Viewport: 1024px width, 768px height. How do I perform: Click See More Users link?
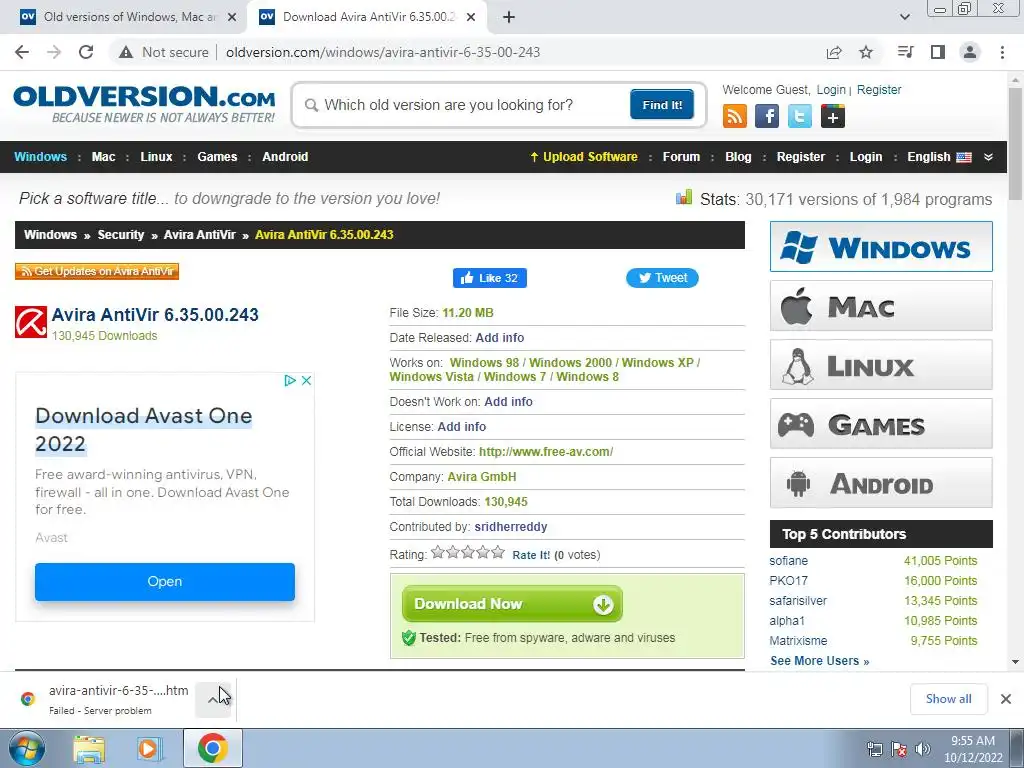pyautogui.click(x=820, y=661)
